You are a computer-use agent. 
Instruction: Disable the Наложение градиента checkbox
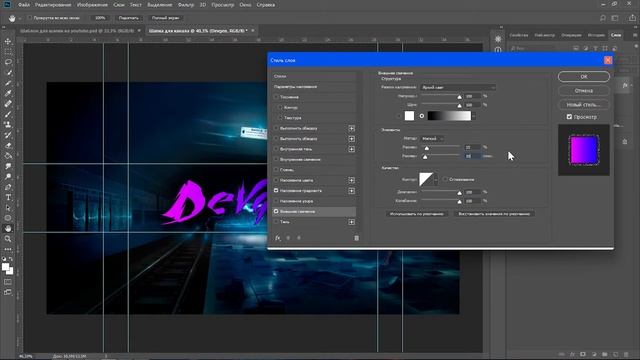(276, 191)
